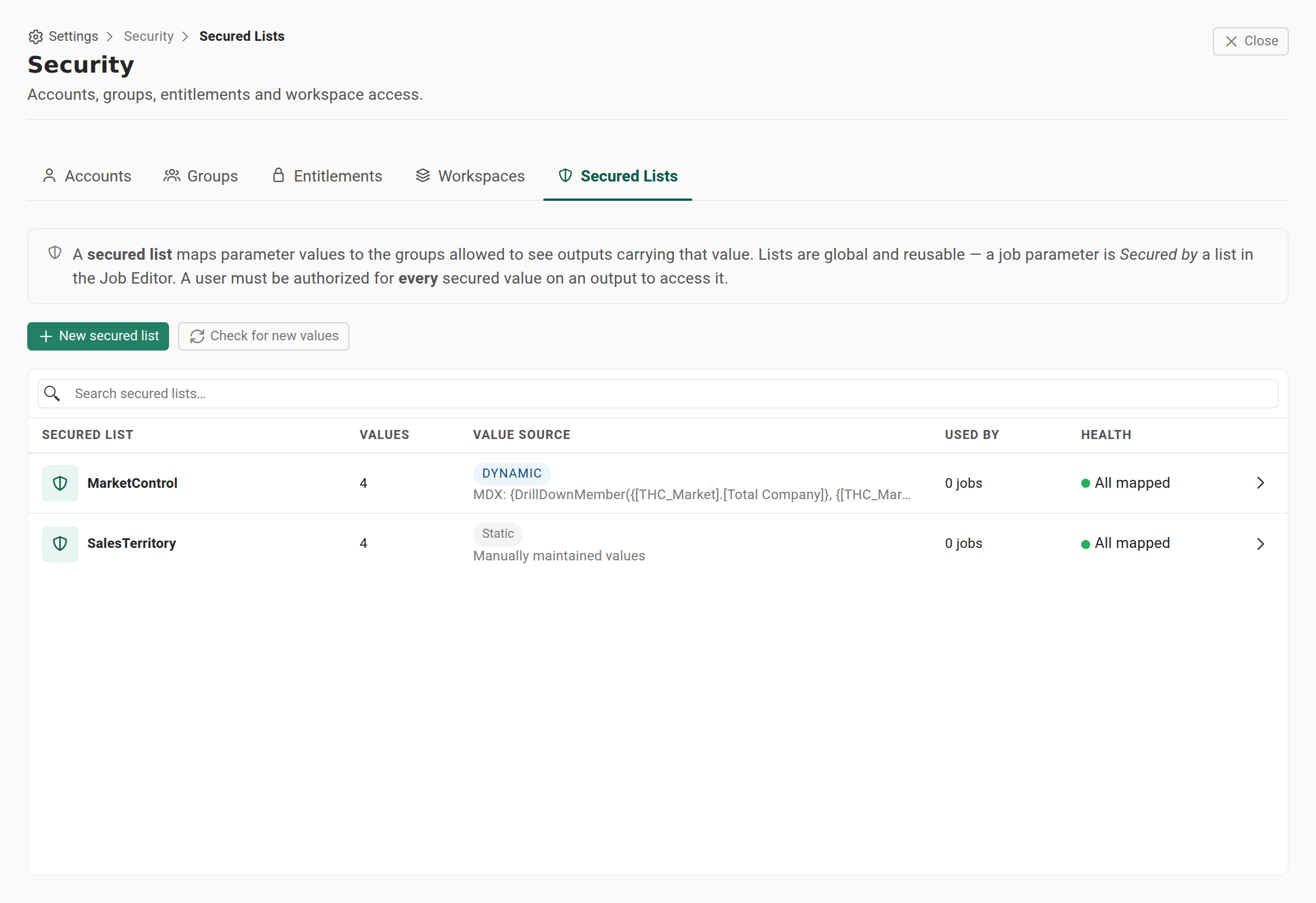Screen dimensions: 1316x903
Task: Click All mapped status for MarketControl
Action: (x=1126, y=483)
